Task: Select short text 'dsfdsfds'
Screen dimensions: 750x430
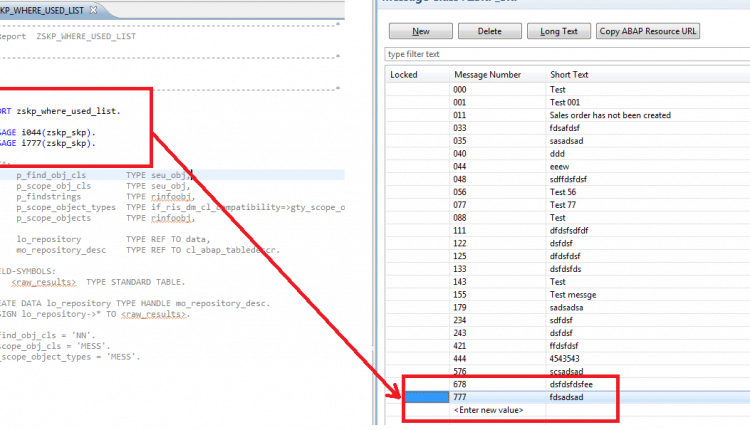Action: coord(565,269)
